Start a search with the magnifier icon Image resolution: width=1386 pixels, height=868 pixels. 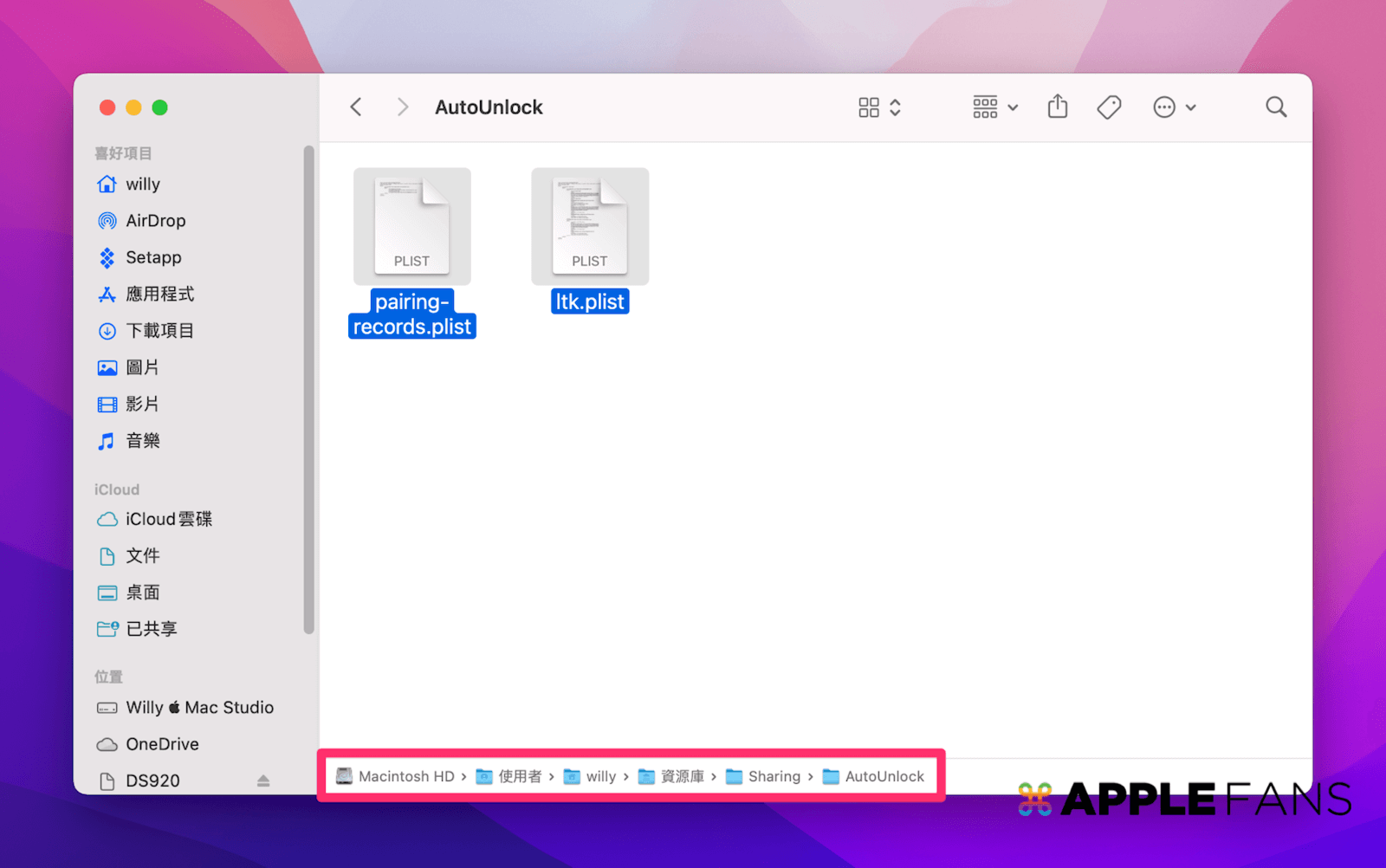click(1276, 107)
